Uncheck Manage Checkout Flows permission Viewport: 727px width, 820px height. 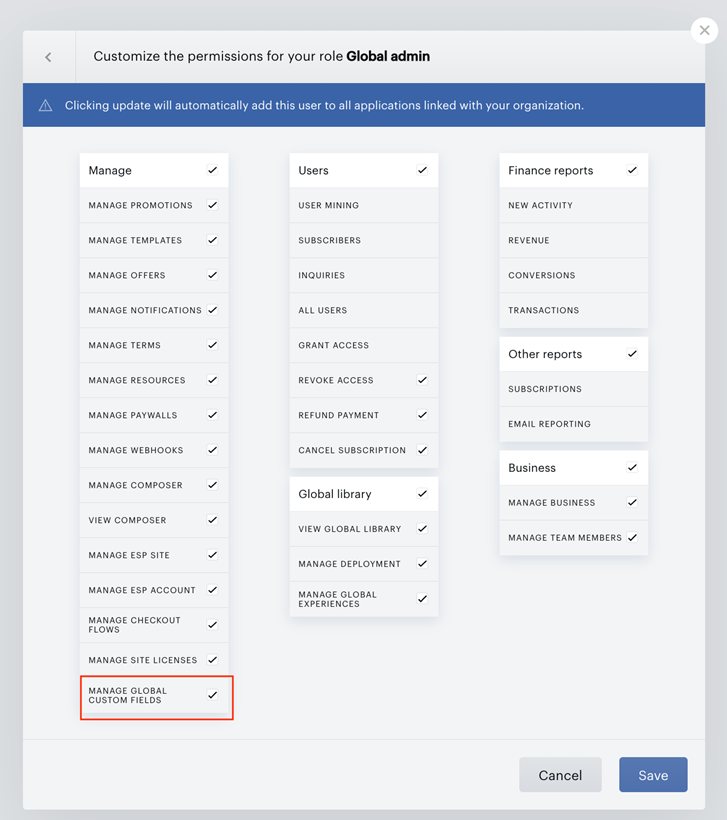[212, 625]
